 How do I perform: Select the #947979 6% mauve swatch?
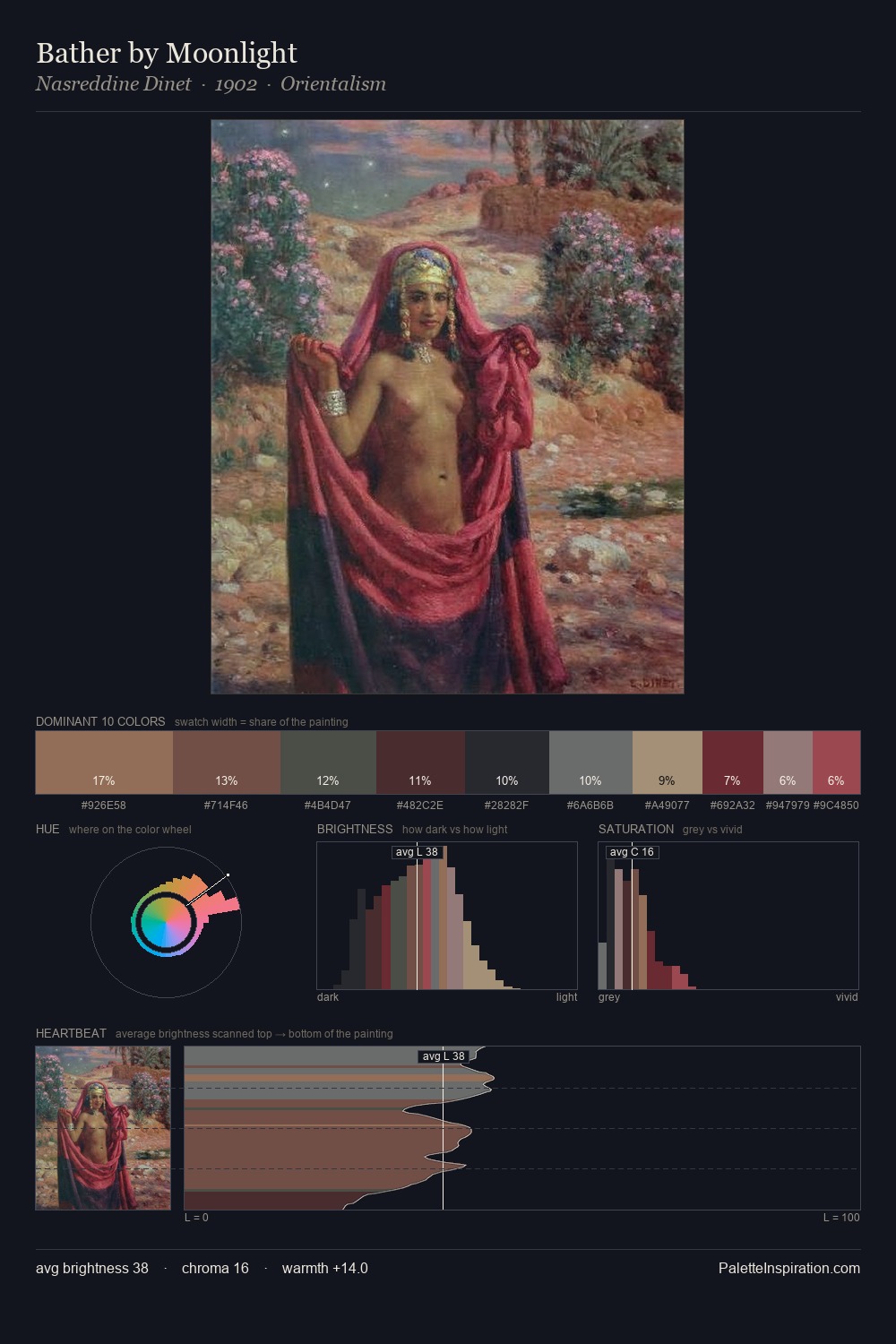point(788,762)
